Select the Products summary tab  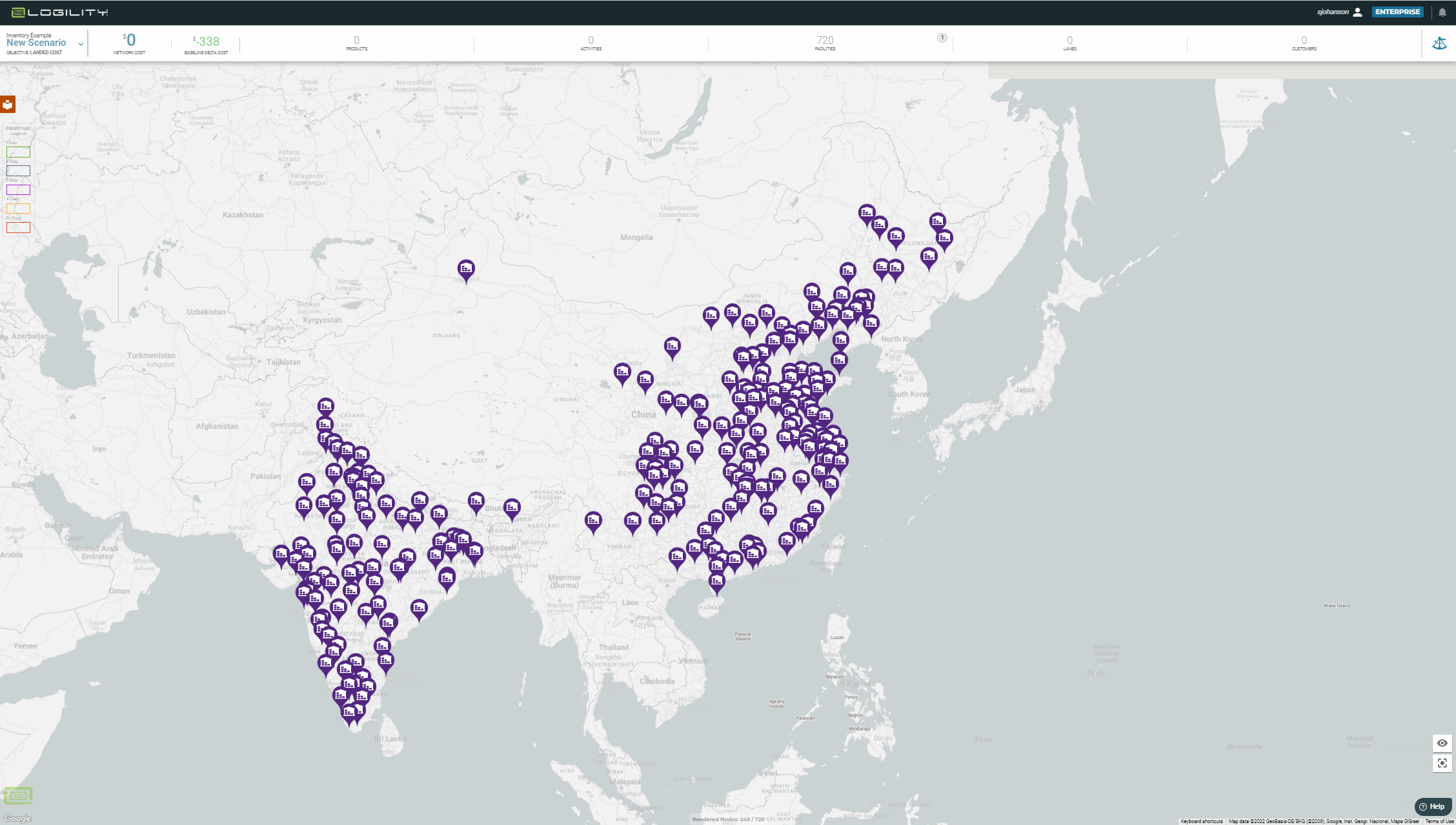click(356, 43)
